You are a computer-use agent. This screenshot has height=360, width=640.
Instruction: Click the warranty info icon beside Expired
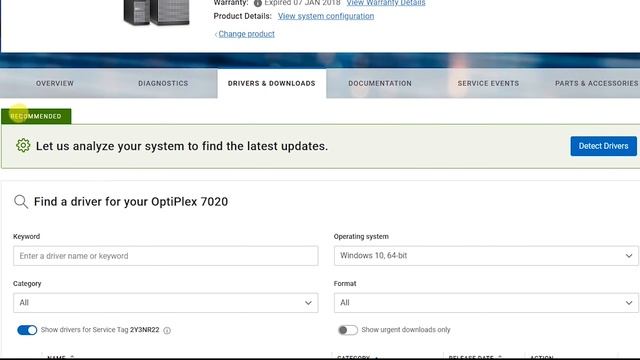click(x=258, y=3)
